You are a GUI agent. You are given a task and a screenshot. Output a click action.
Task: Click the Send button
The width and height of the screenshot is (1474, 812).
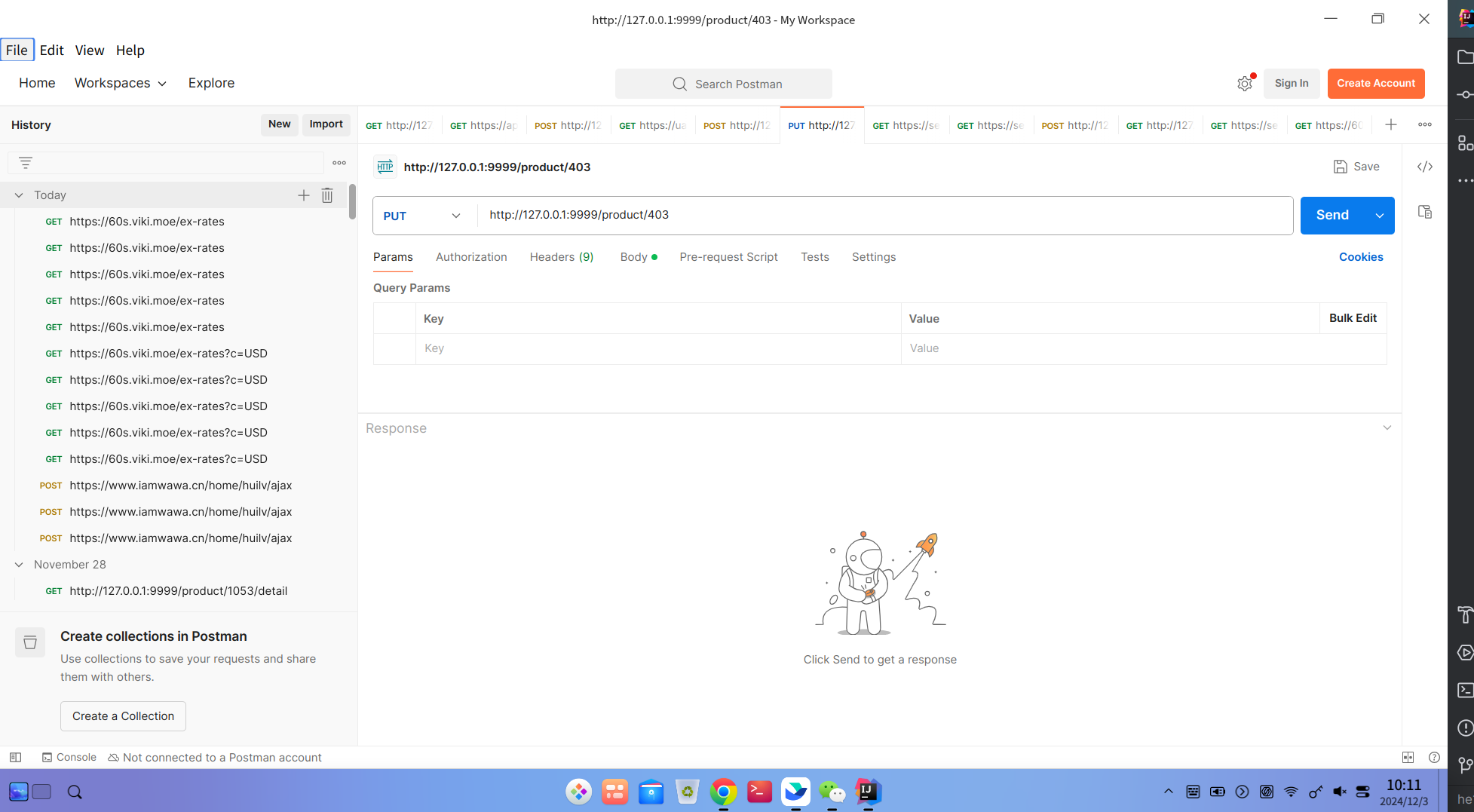coord(1333,216)
